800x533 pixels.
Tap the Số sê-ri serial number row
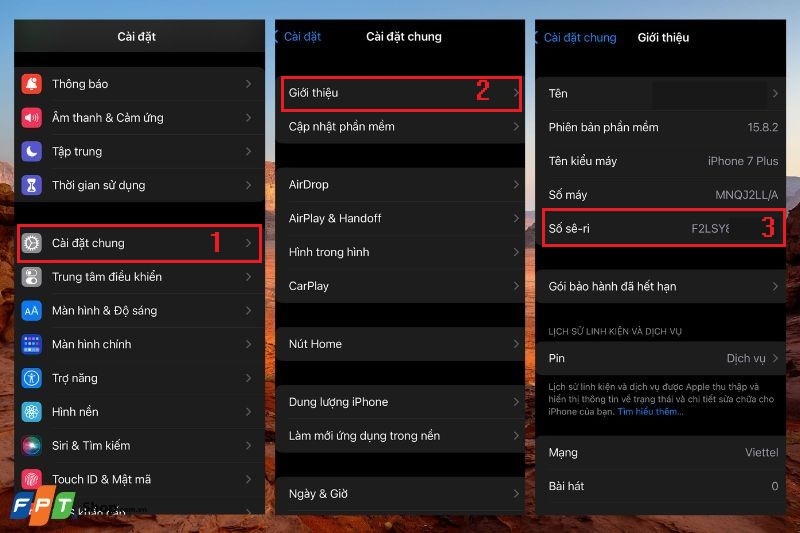(661, 229)
